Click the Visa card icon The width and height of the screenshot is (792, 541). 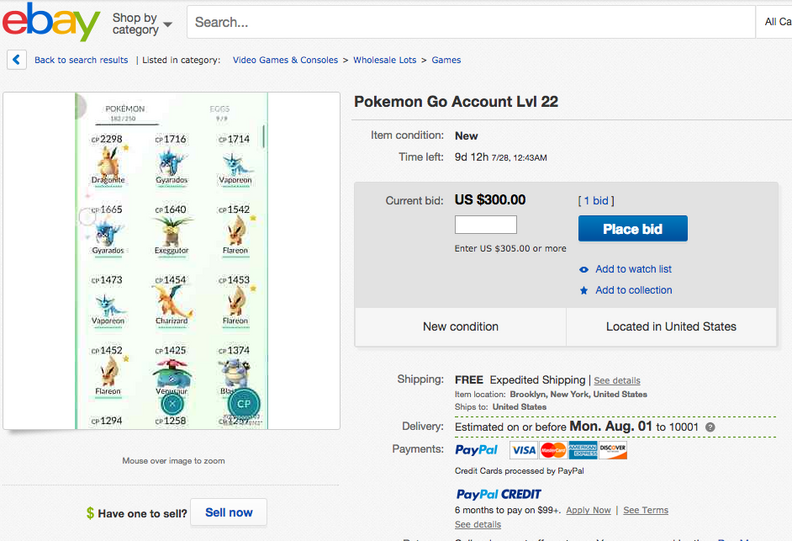tap(523, 451)
